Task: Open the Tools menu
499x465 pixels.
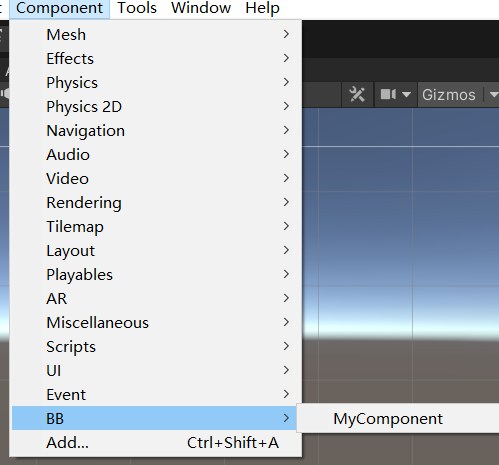Action: [x=137, y=8]
